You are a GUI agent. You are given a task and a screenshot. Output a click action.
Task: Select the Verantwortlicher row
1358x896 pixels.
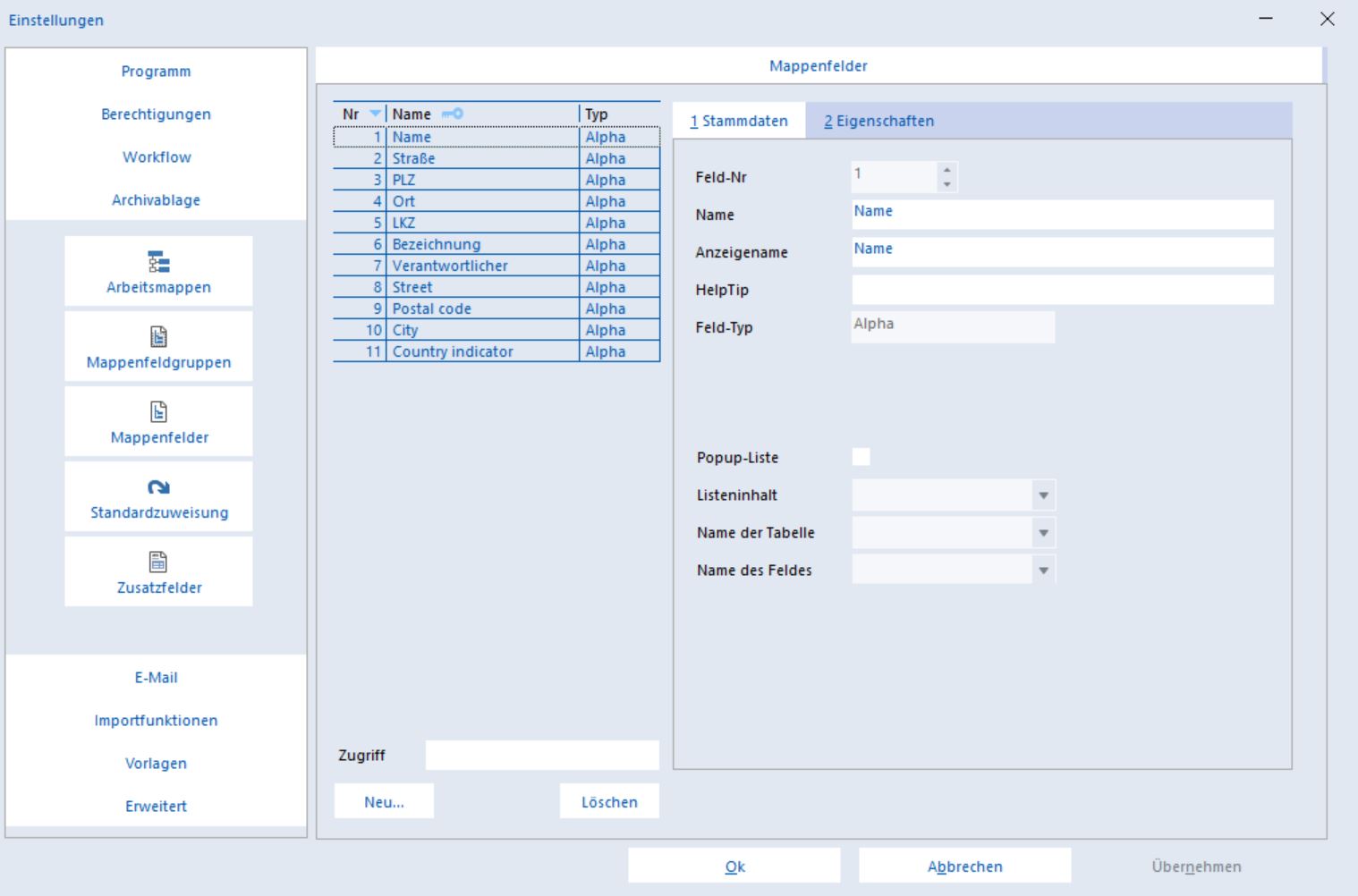point(497,266)
